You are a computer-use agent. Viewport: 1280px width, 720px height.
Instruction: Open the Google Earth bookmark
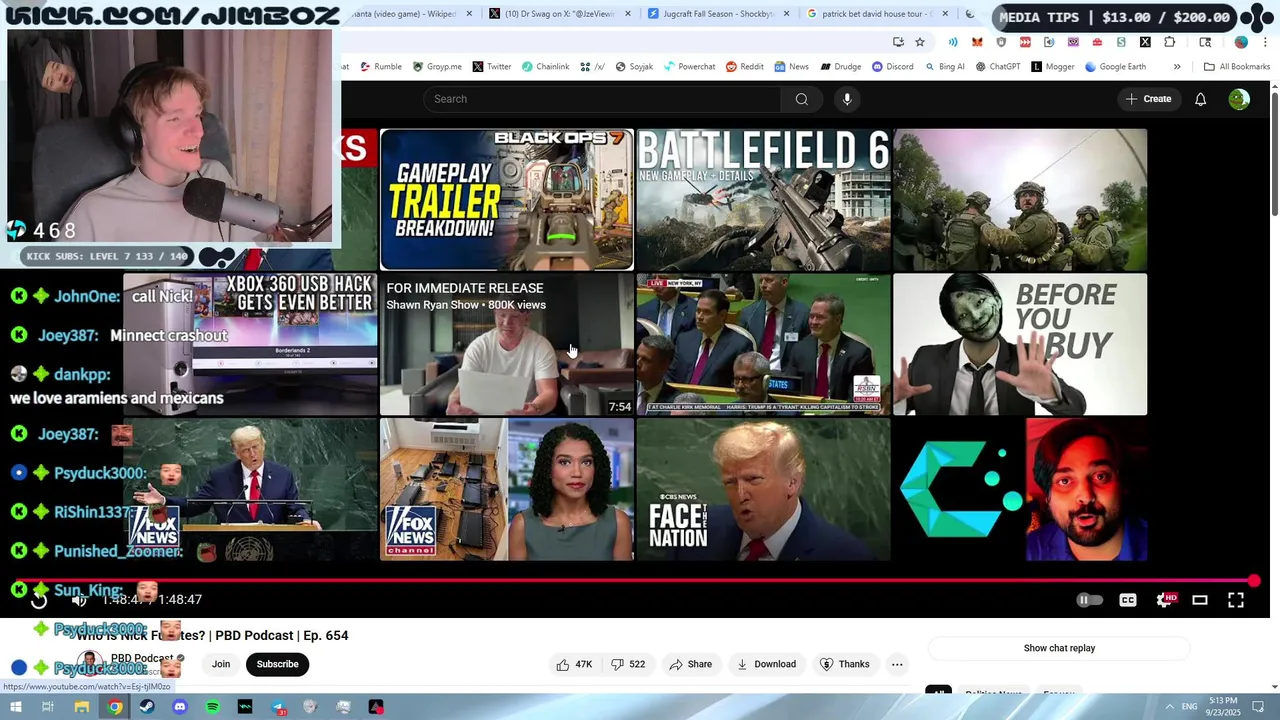click(x=1115, y=67)
